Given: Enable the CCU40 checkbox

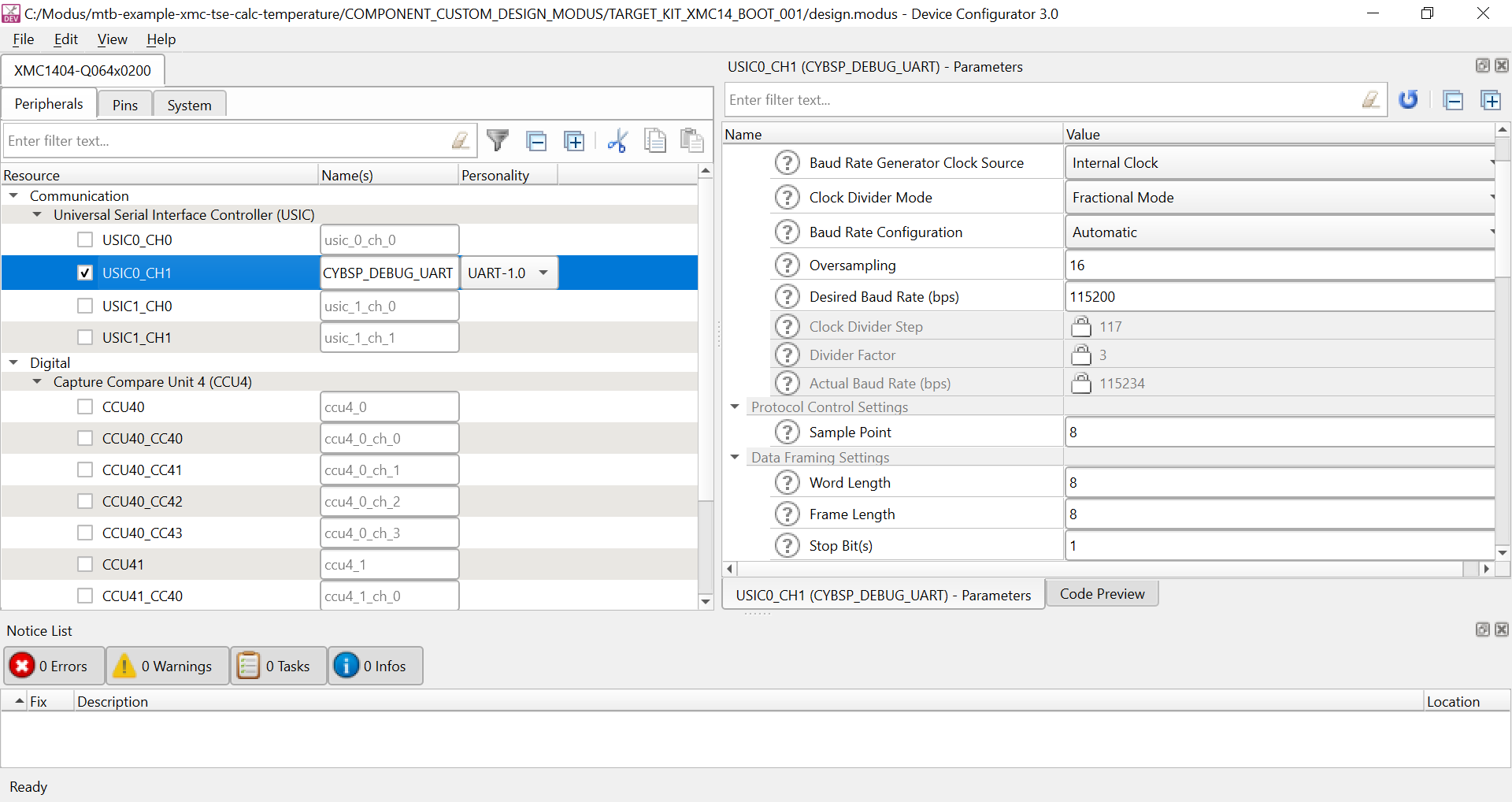Looking at the screenshot, I should (x=85, y=407).
